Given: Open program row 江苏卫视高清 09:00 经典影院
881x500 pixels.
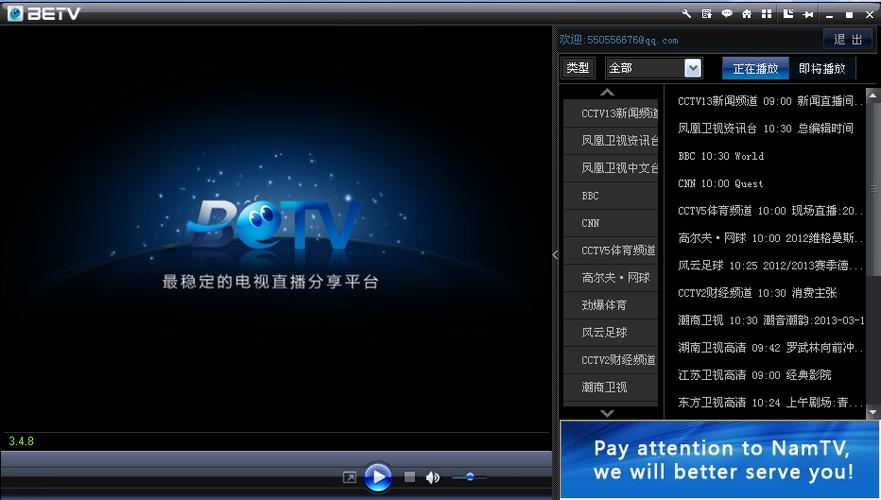Looking at the screenshot, I should pos(755,375).
